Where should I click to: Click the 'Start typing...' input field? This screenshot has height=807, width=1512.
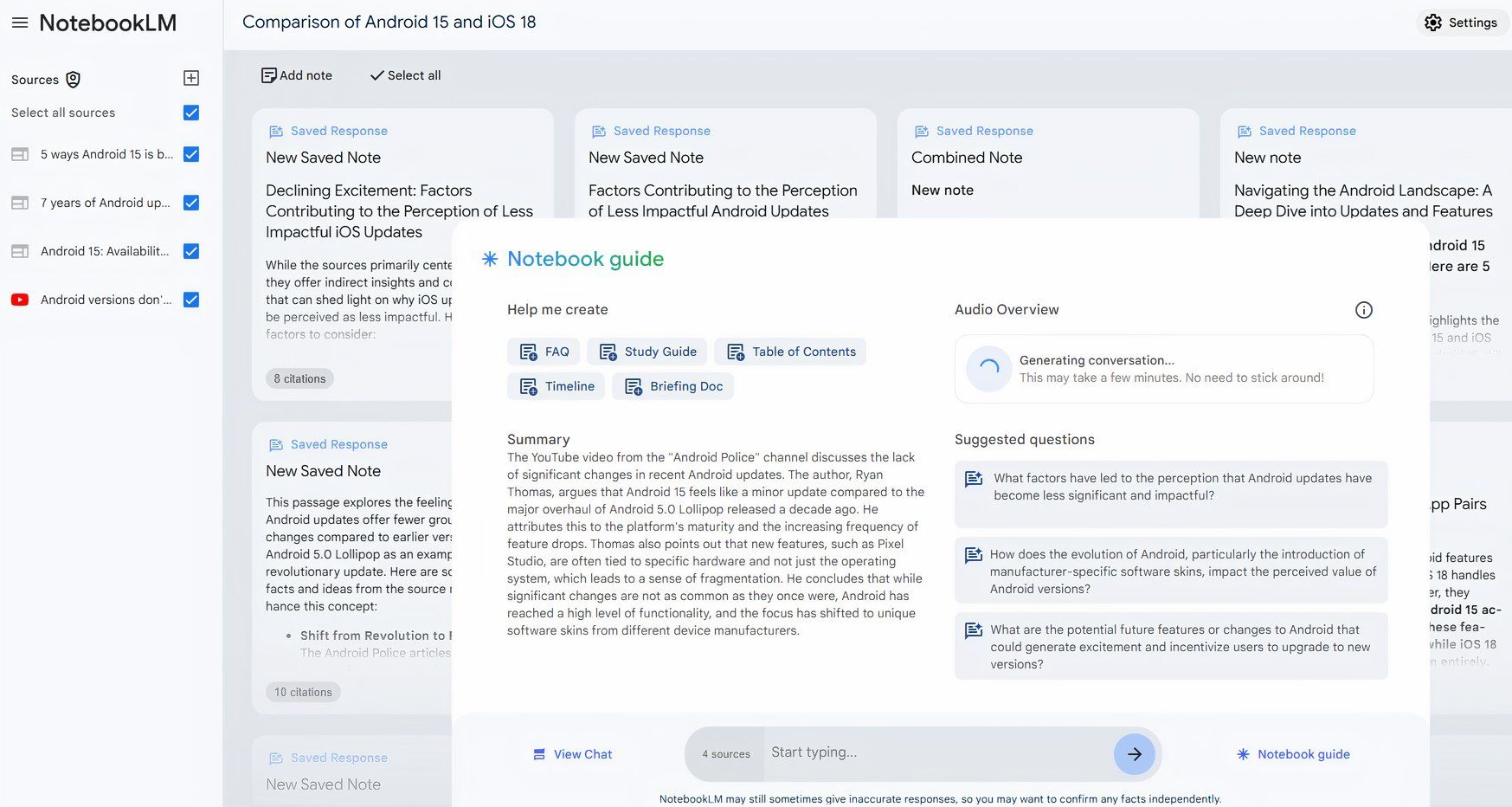coord(937,752)
